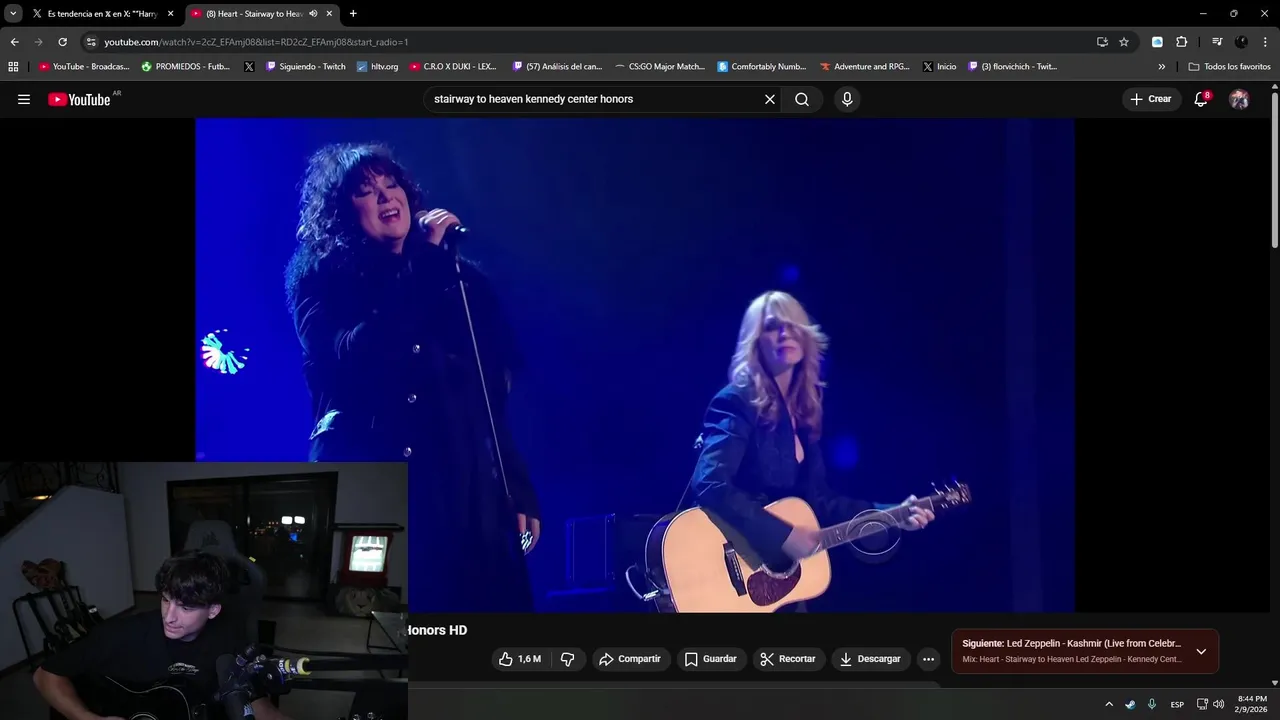
Task: Open the Steam tray icon
Action: pyautogui.click(x=1130, y=704)
